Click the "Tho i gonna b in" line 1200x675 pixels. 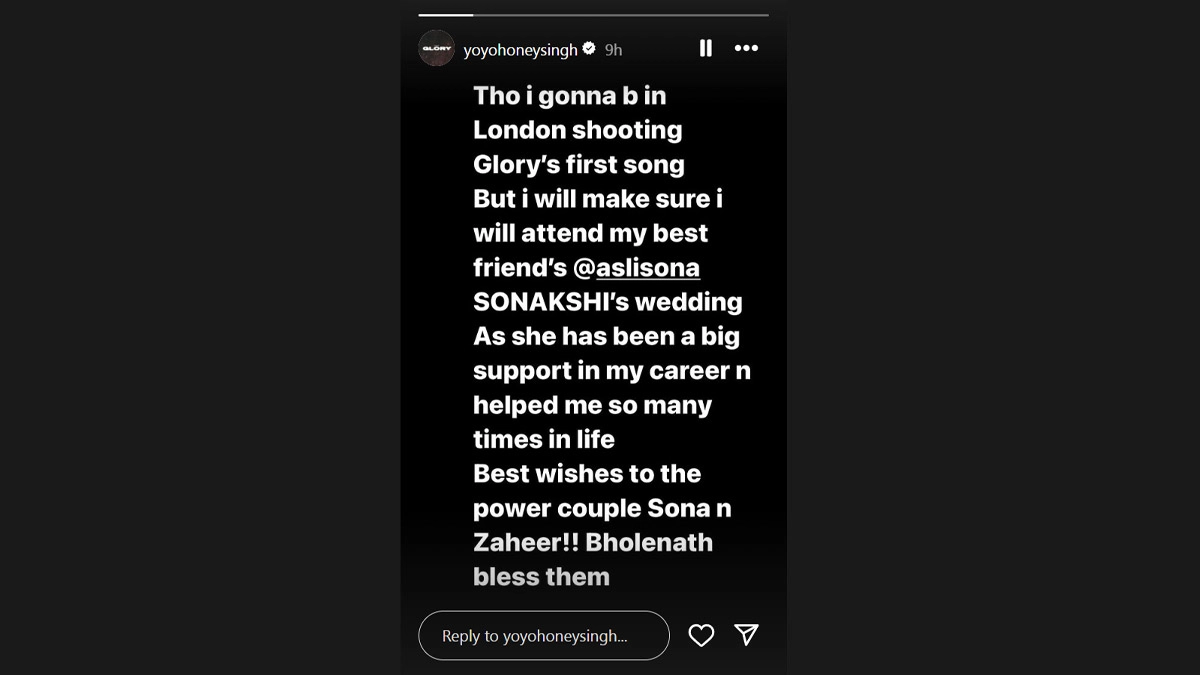pos(569,95)
